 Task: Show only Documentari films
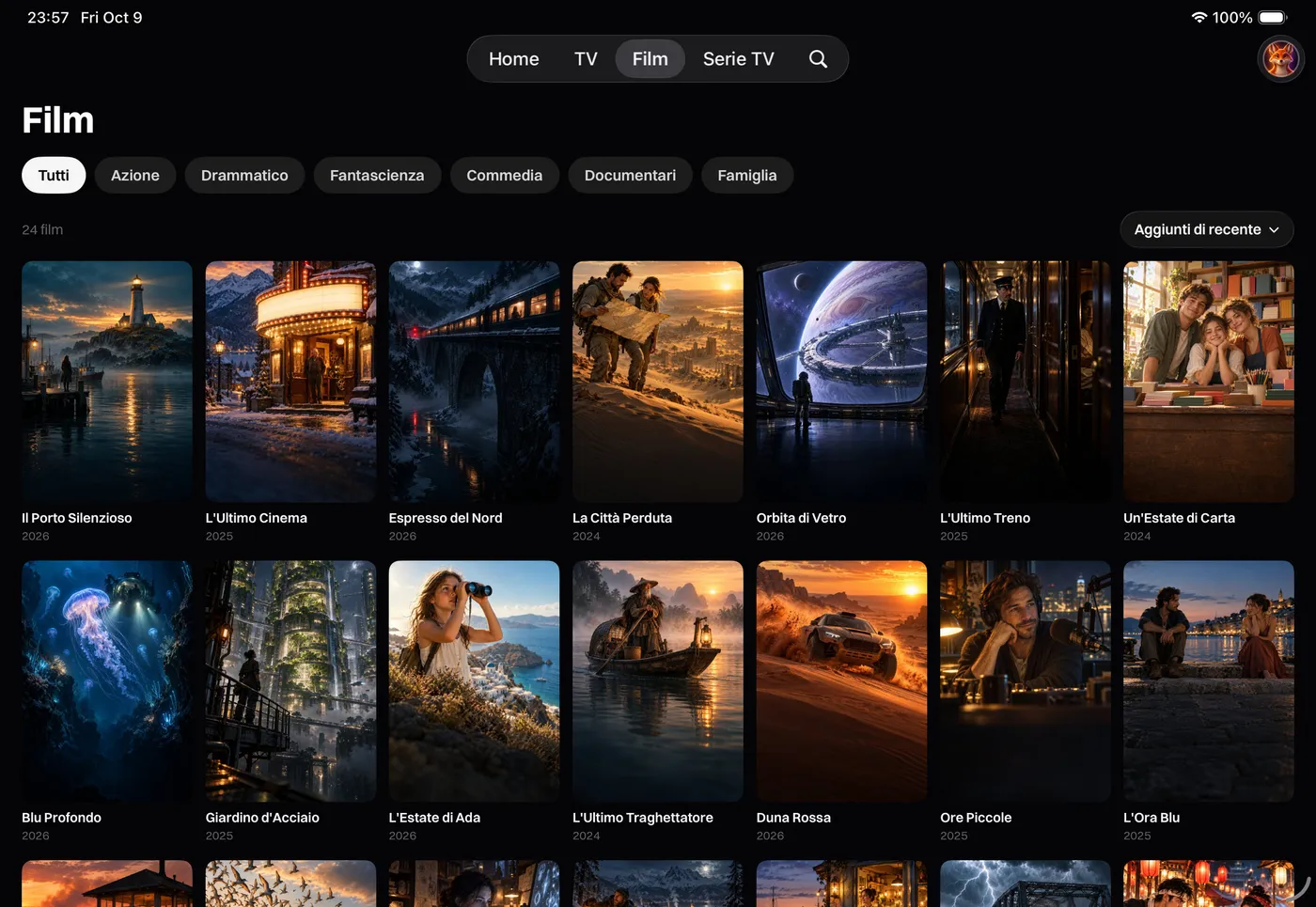630,176
